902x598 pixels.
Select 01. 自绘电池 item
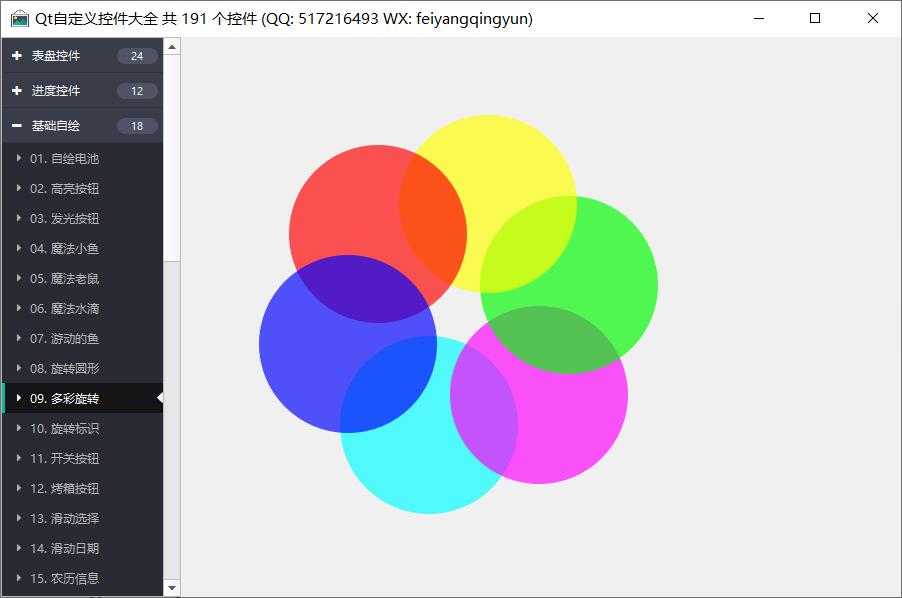point(64,158)
